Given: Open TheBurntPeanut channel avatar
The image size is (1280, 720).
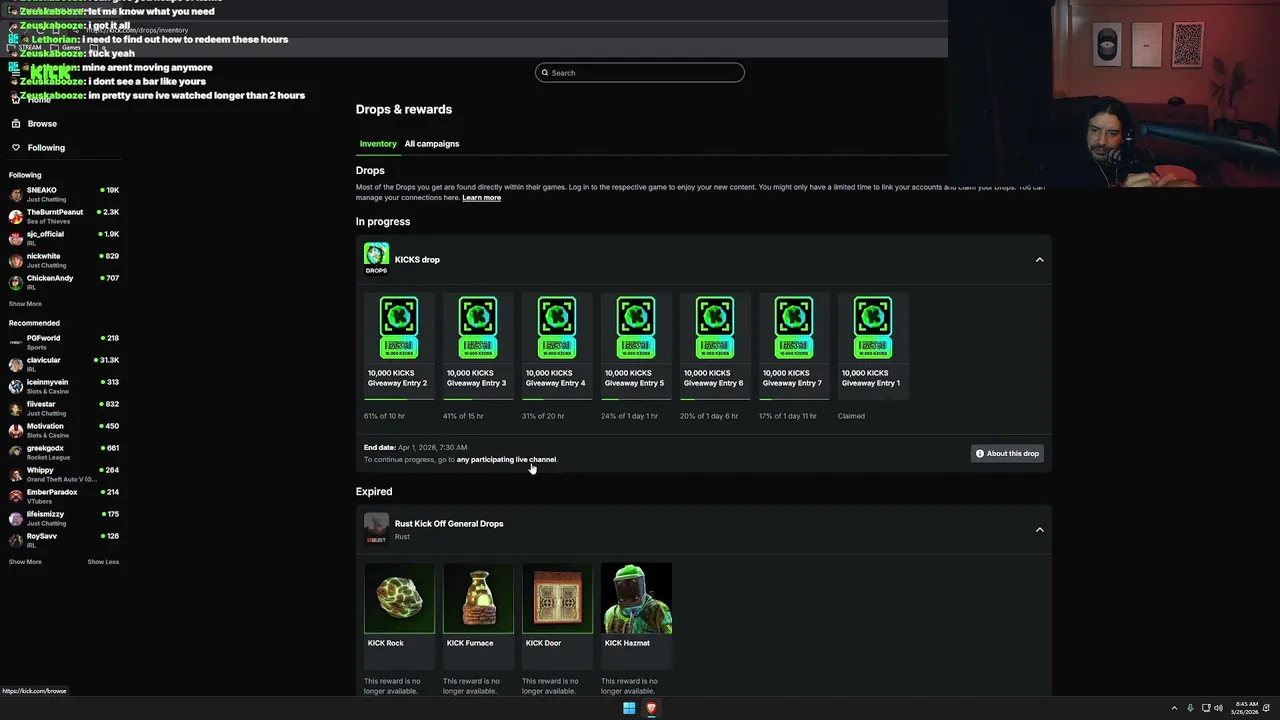Looking at the screenshot, I should (16, 216).
